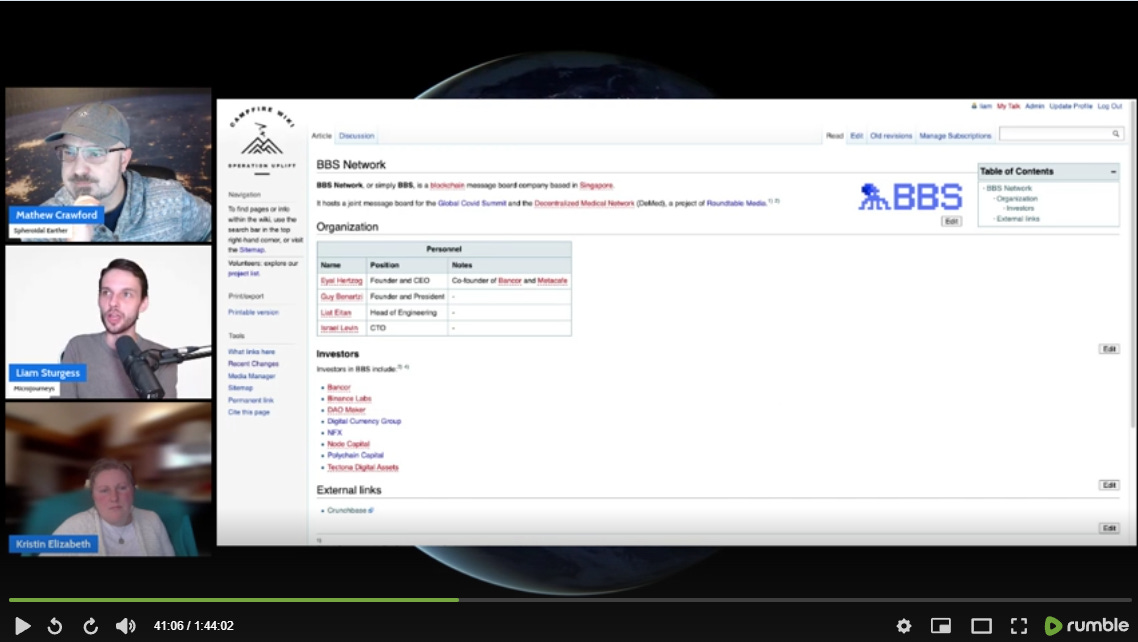Click Mathew Crawford's webcam feed

(x=108, y=165)
